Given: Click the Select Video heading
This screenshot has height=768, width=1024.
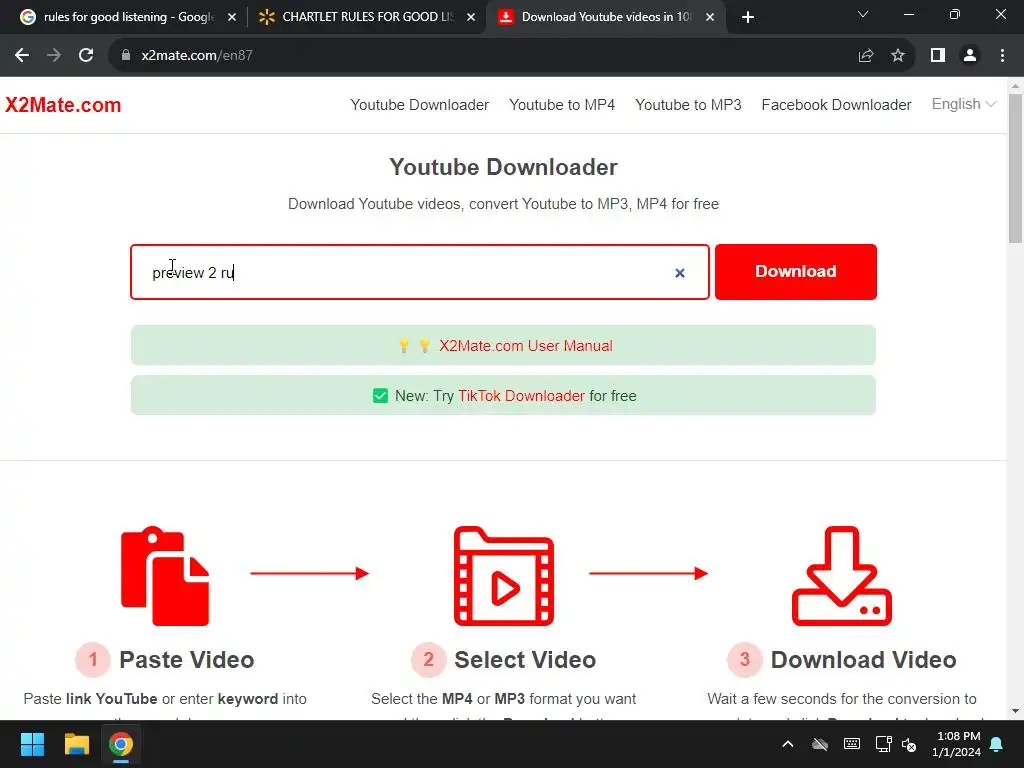Looking at the screenshot, I should tap(525, 660).
